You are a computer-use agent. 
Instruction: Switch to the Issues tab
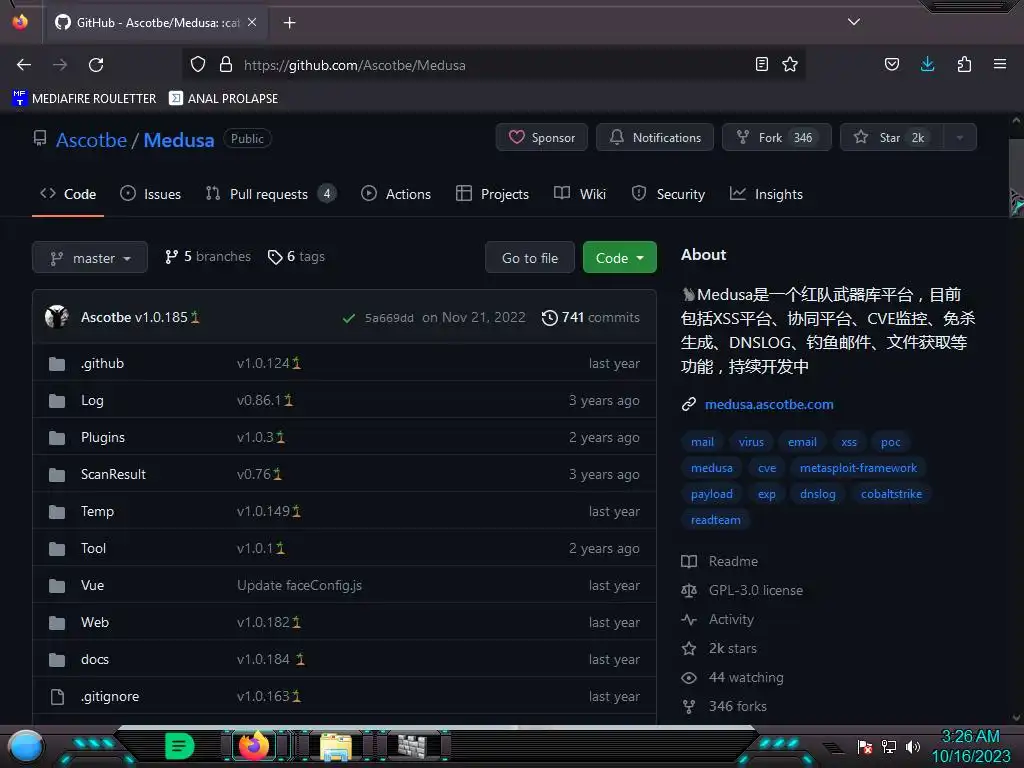[x=150, y=194]
